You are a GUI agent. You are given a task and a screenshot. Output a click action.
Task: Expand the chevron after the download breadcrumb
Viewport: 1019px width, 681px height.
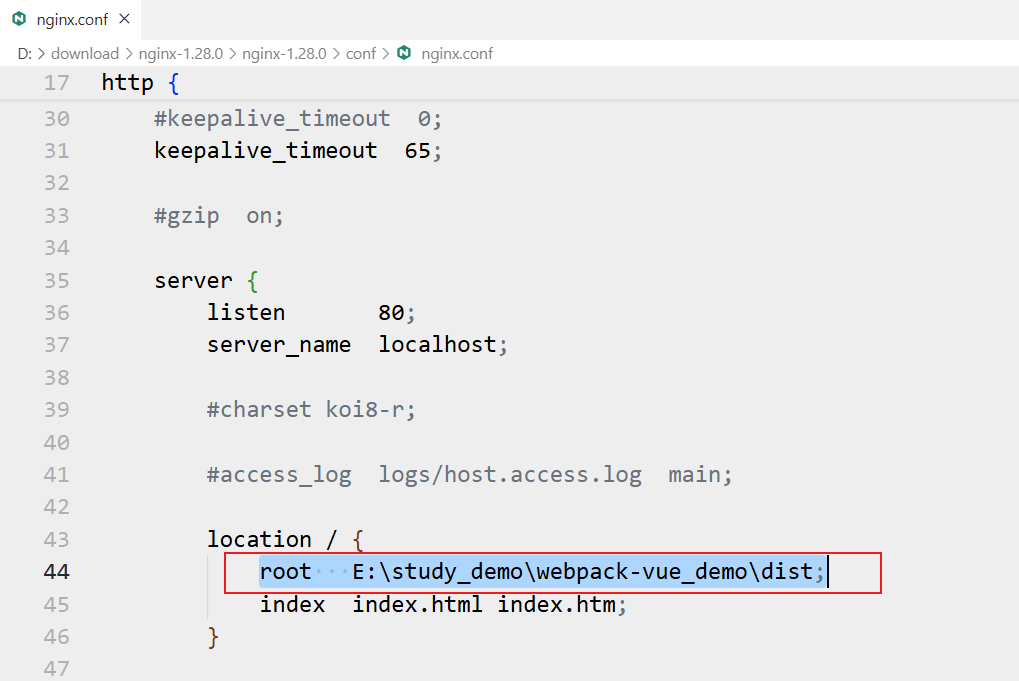(129, 53)
